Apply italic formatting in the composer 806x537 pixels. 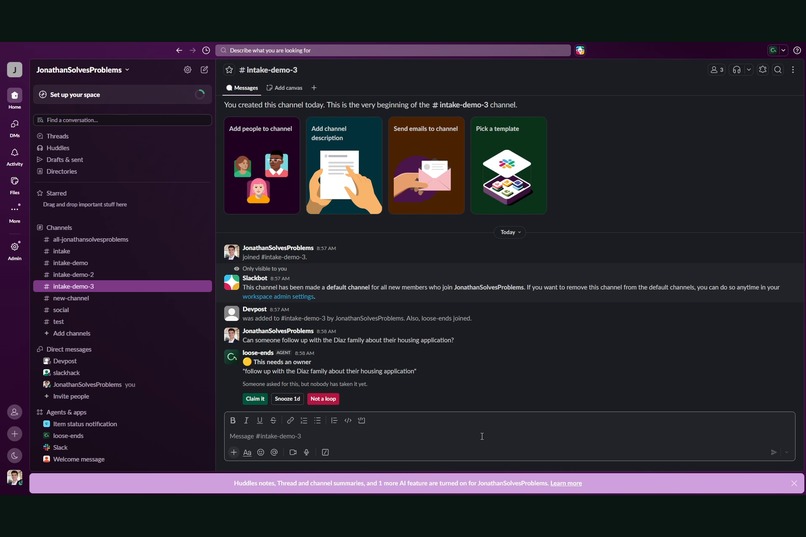246,420
